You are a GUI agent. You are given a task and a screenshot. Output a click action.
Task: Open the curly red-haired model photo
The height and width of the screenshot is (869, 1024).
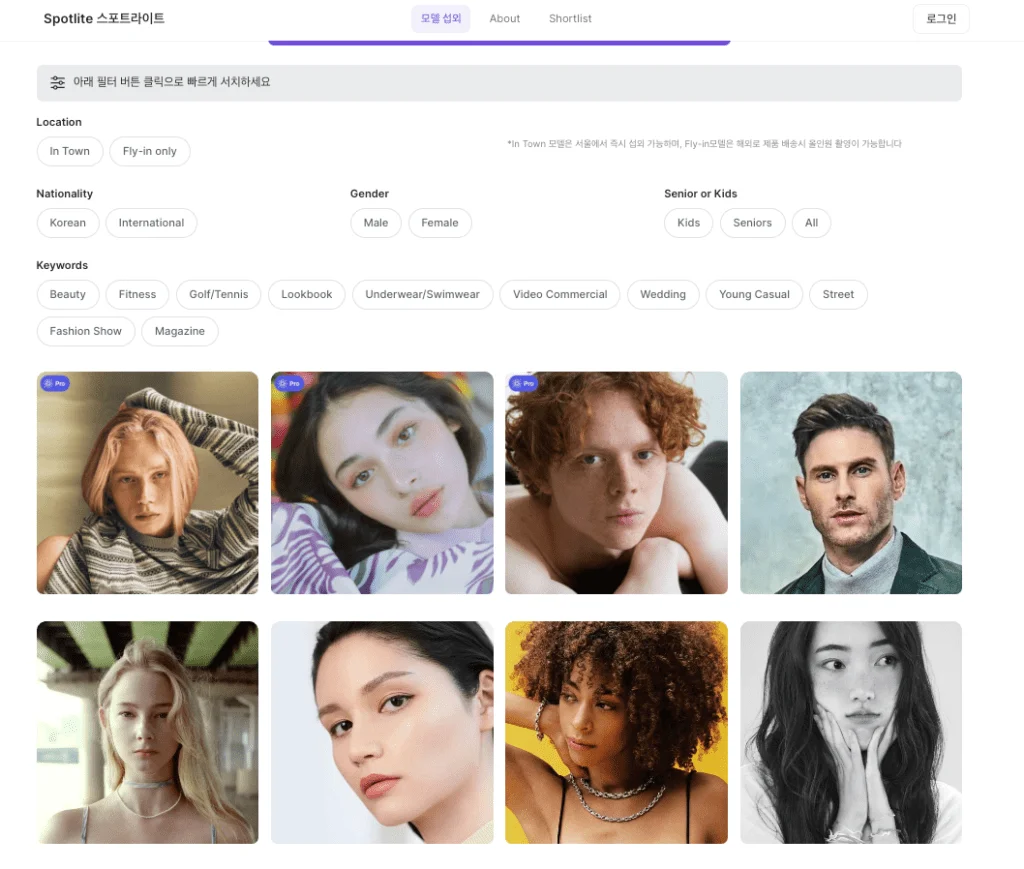(x=616, y=483)
